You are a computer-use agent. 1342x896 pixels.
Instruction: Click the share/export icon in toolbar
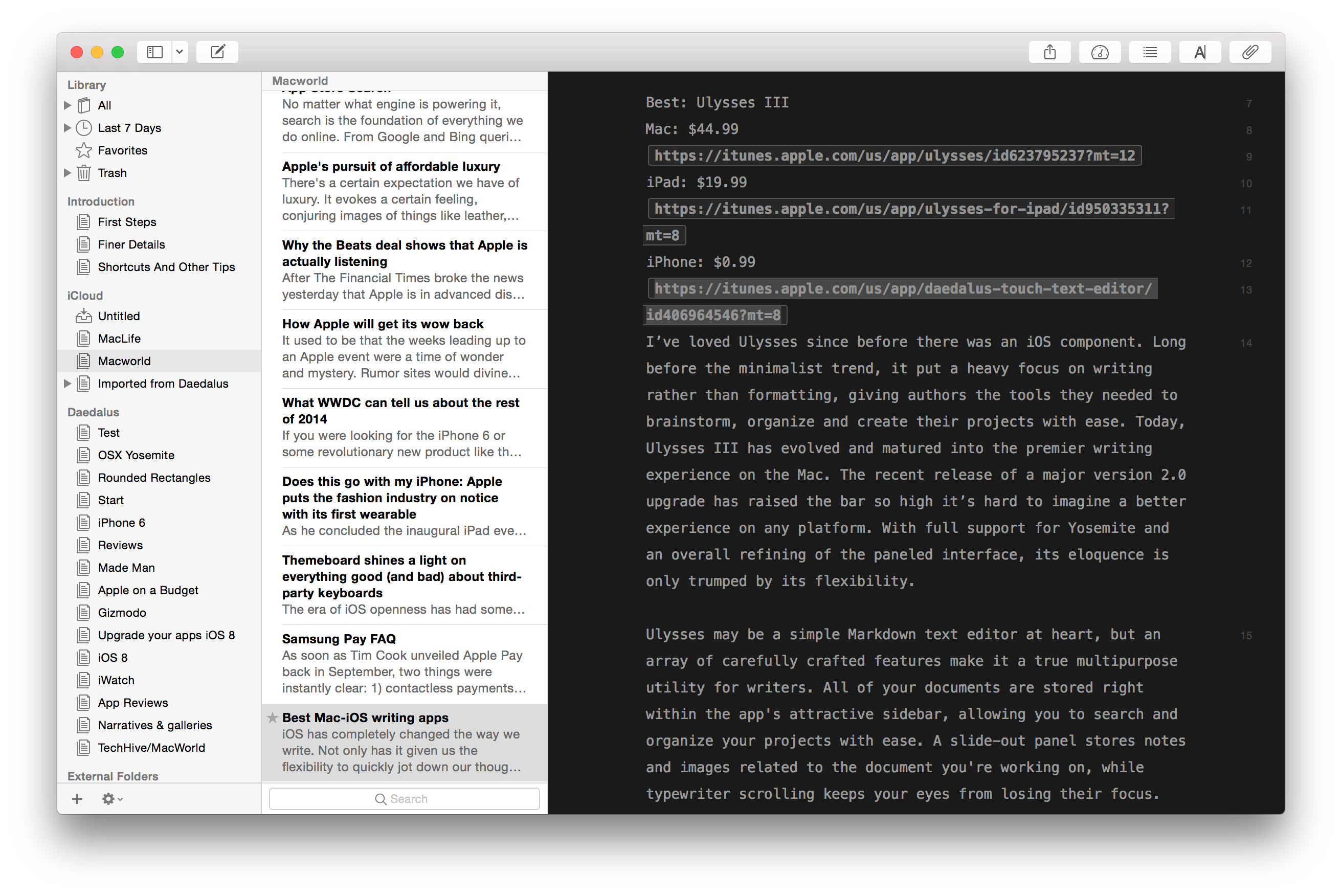click(x=1050, y=52)
